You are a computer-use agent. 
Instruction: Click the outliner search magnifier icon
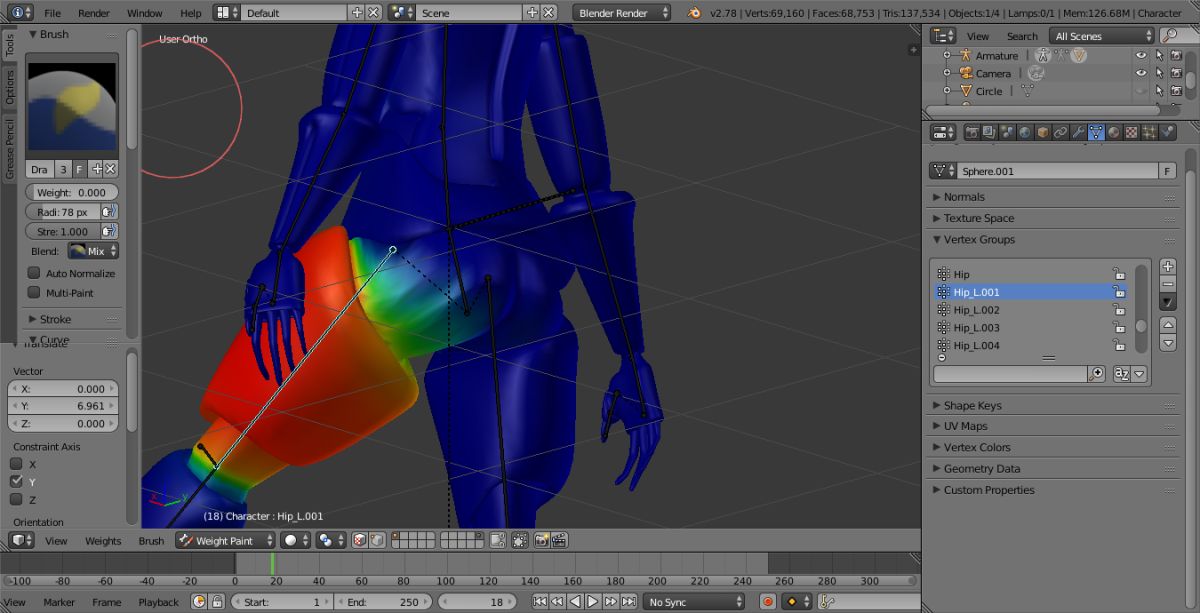point(1169,36)
